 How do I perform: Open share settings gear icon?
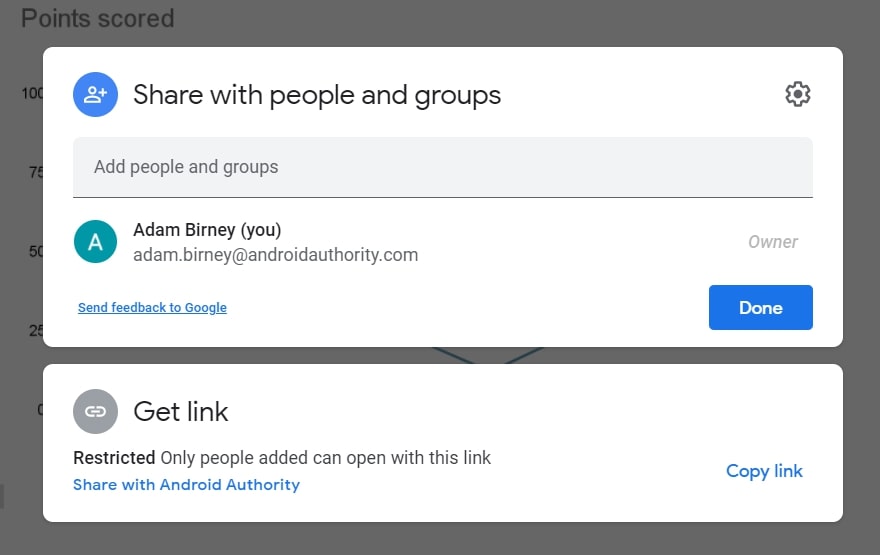[x=797, y=95]
